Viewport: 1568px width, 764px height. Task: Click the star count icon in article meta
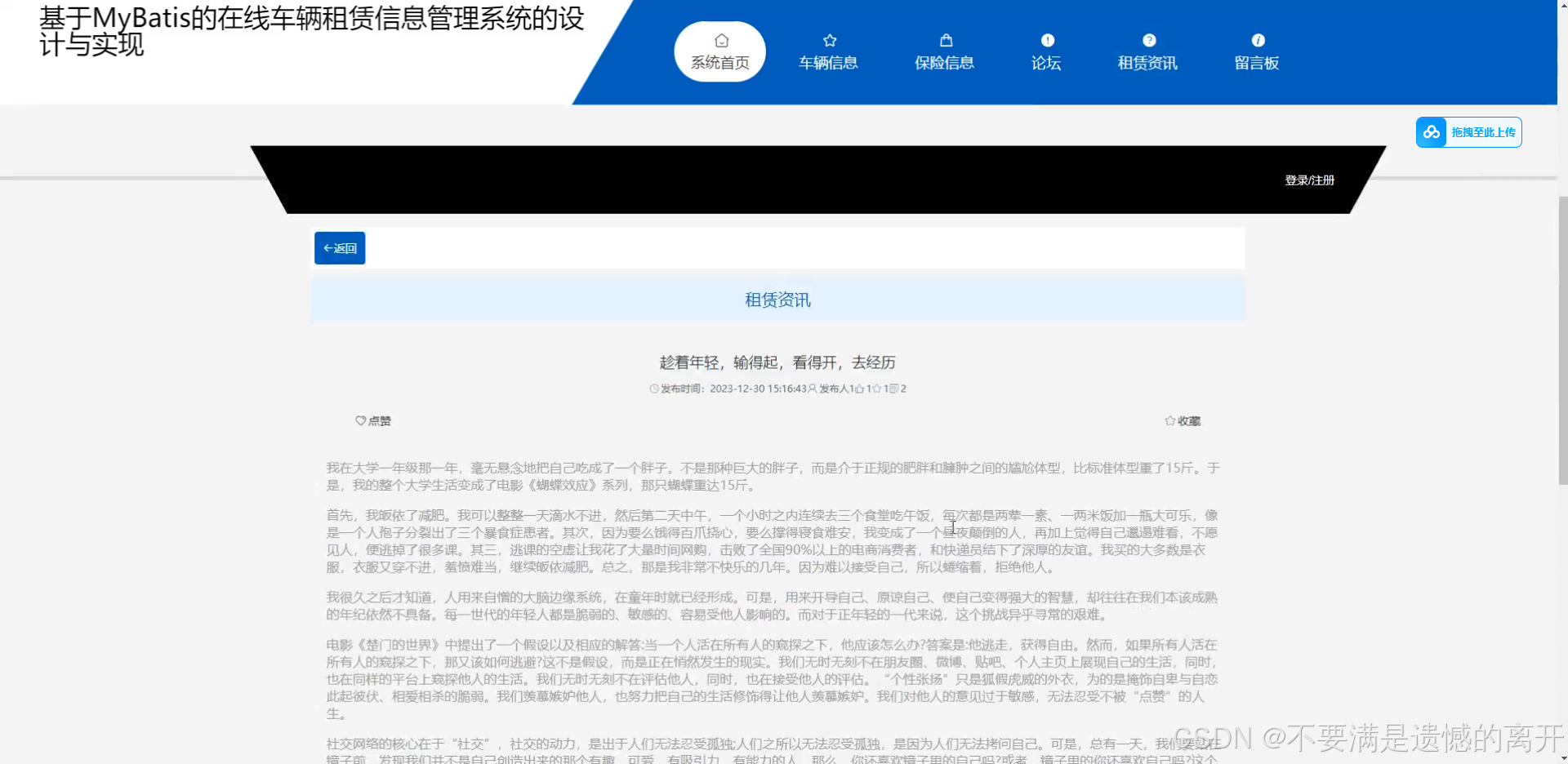pos(877,389)
